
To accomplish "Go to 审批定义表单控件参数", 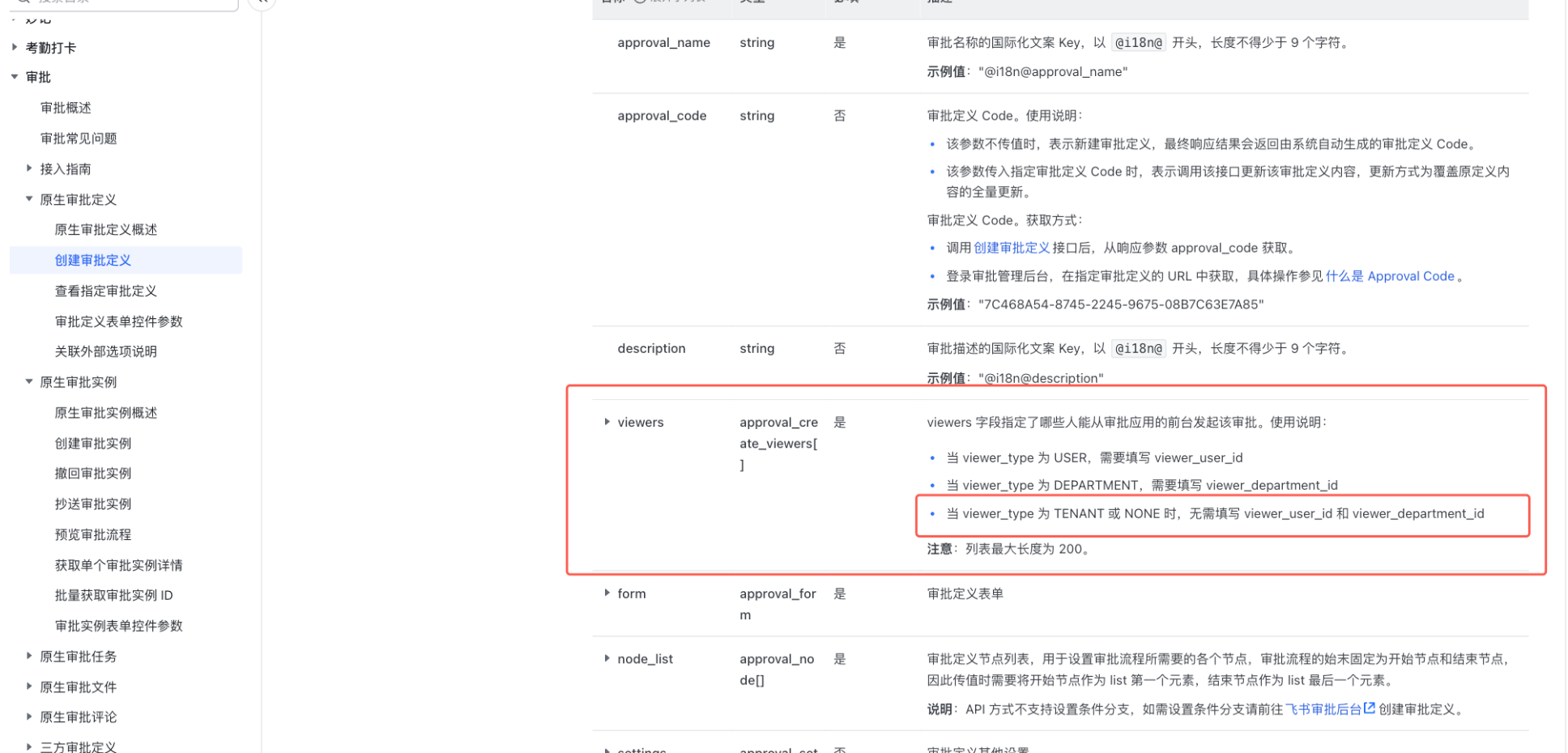I will pyautogui.click(x=119, y=321).
